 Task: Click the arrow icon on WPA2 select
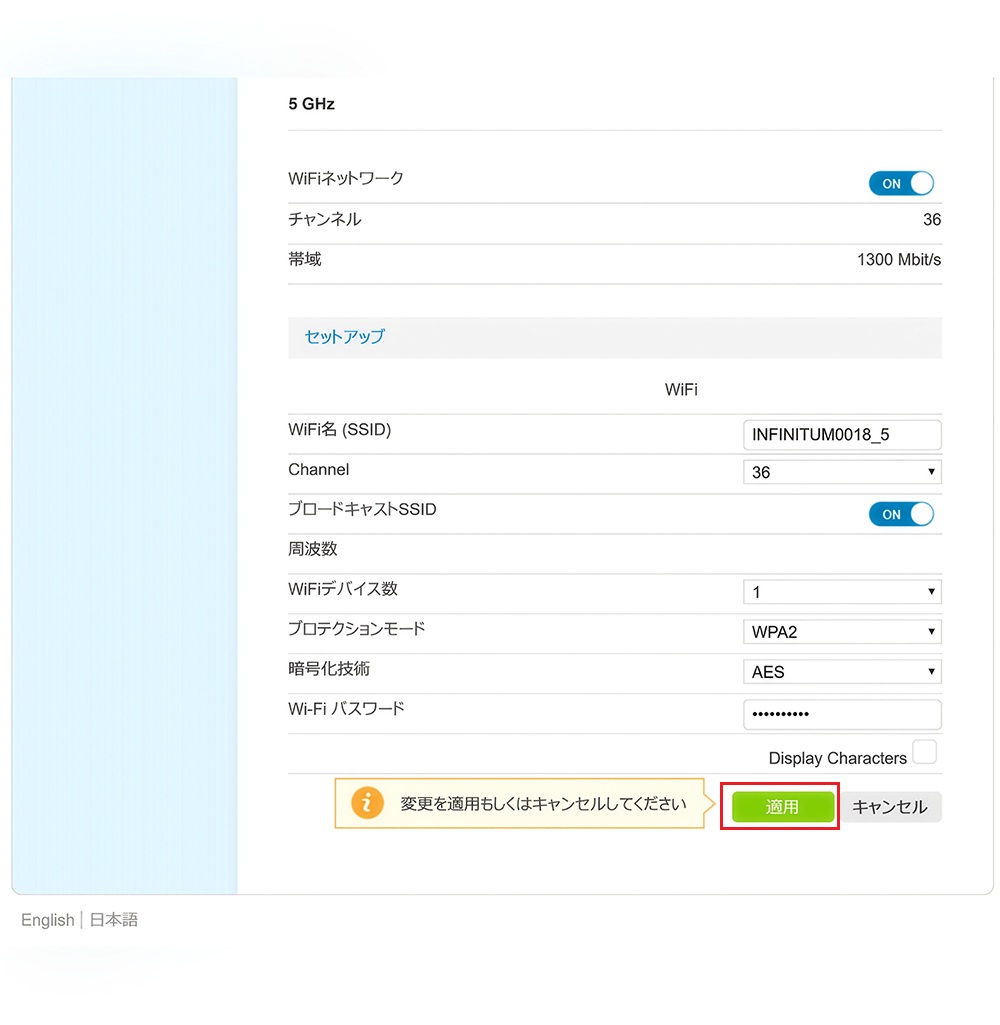point(931,632)
